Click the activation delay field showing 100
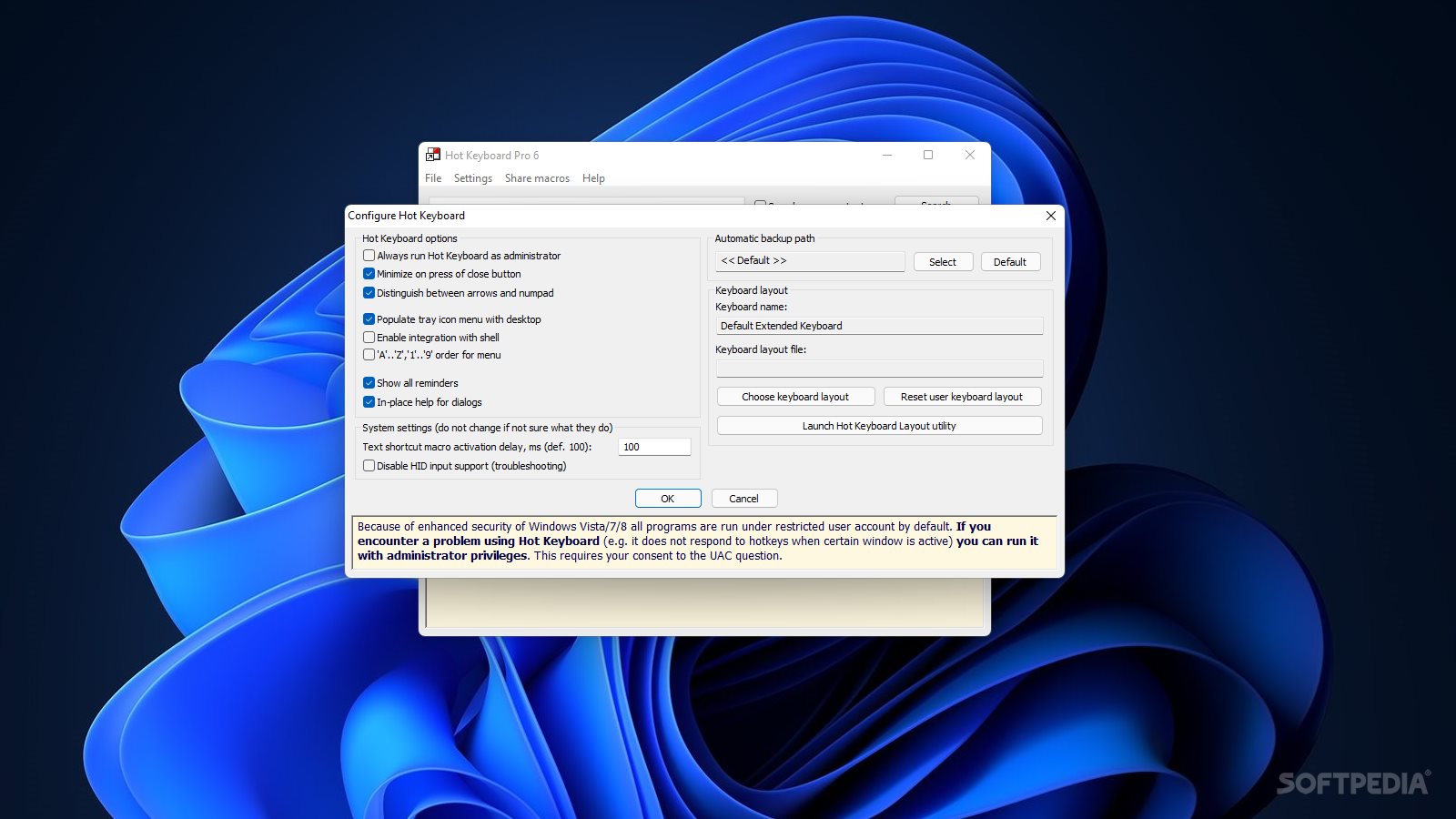The height and width of the screenshot is (819, 1456). pos(654,447)
